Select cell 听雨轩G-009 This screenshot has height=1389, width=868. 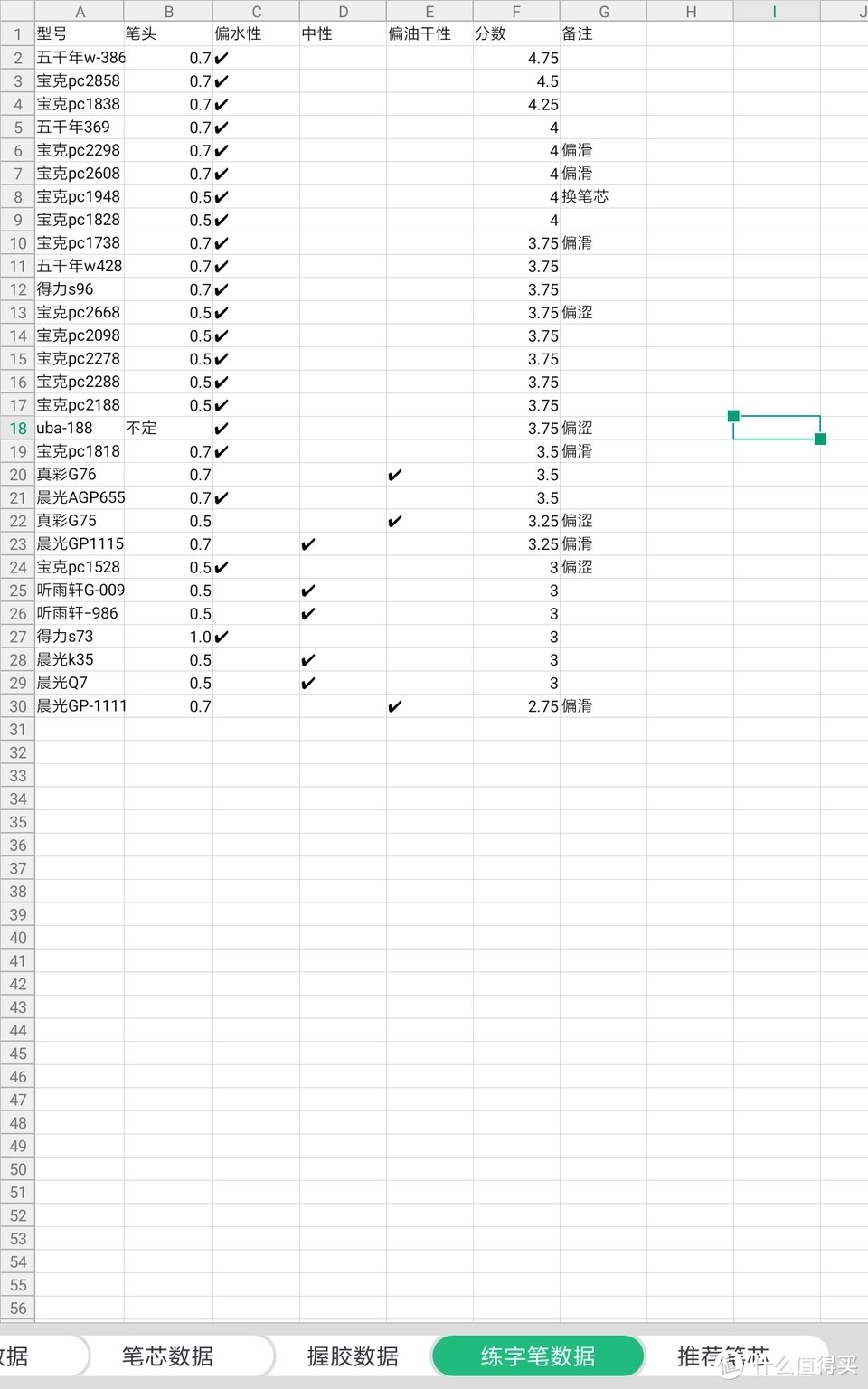point(80,591)
